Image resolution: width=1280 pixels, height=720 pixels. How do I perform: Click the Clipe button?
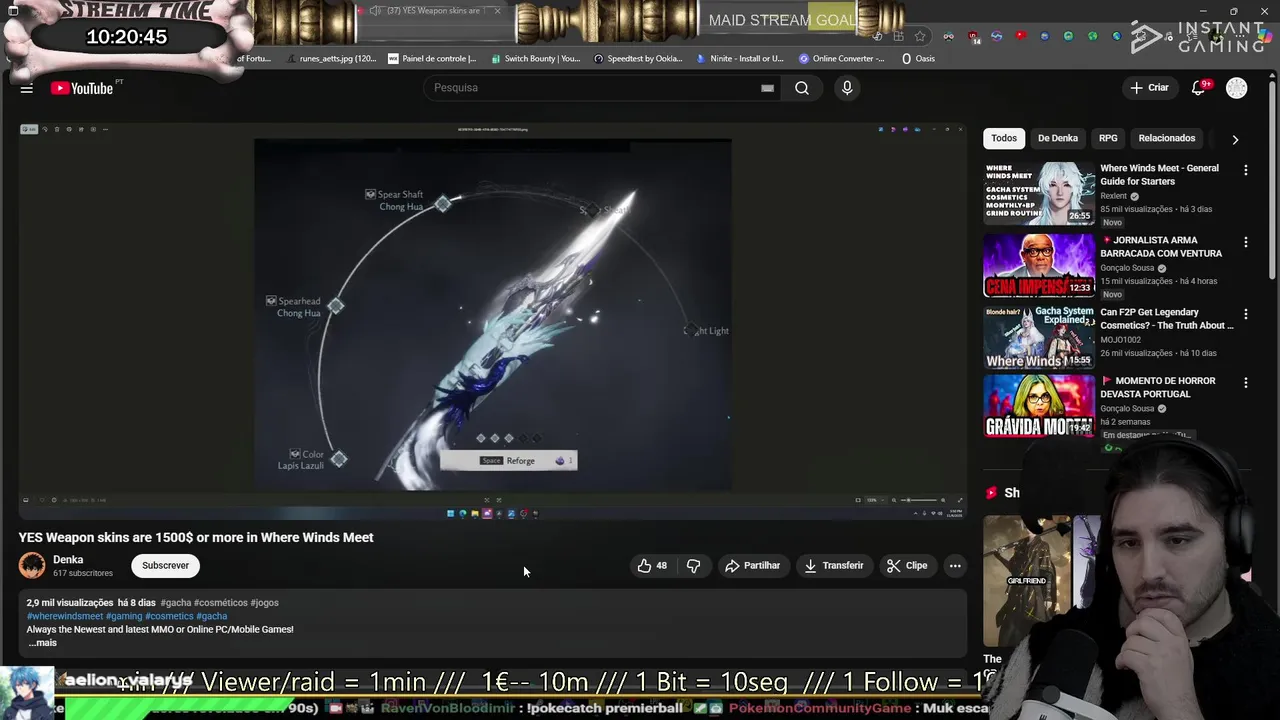(907, 566)
